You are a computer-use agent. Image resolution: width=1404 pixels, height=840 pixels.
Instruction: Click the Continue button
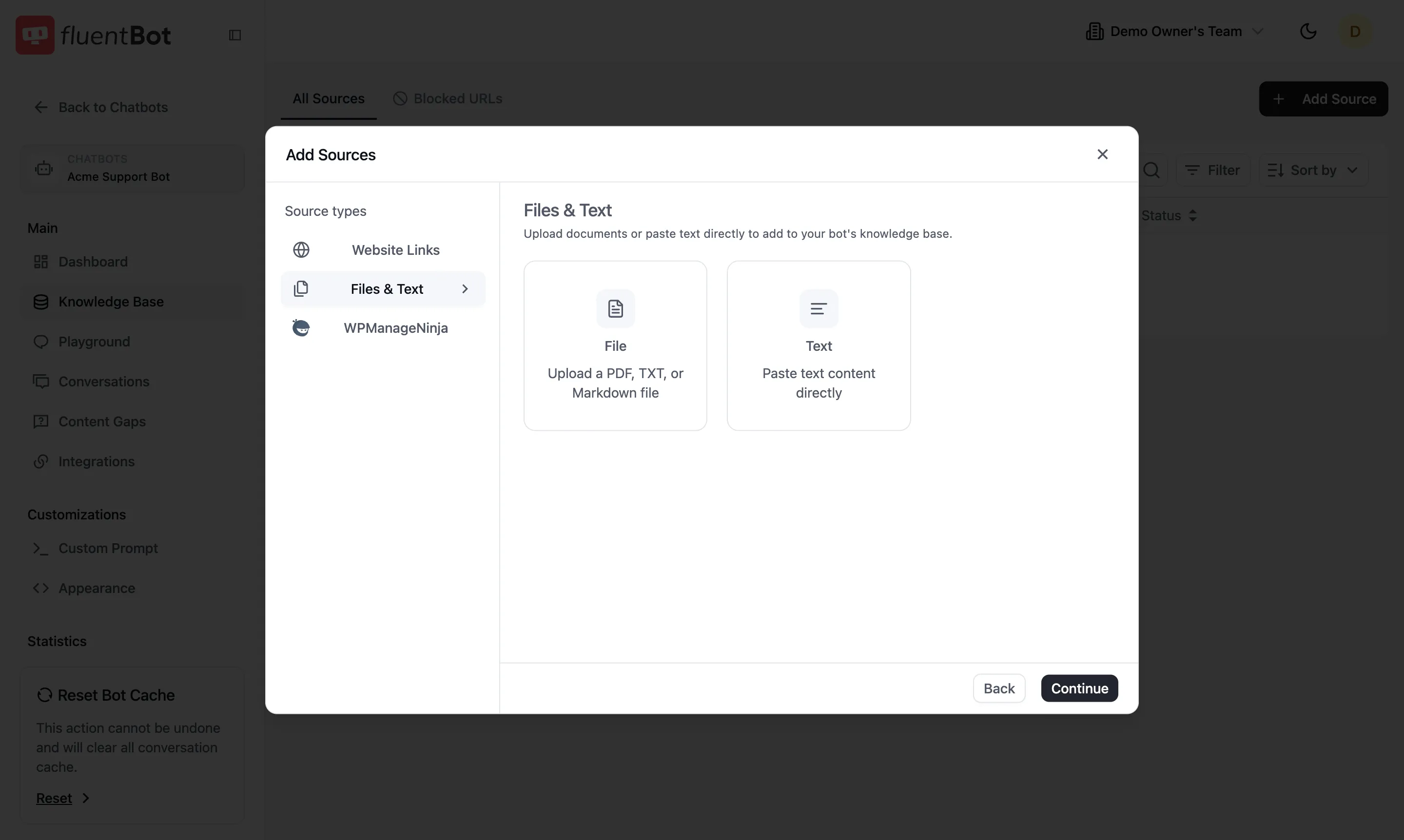pyautogui.click(x=1079, y=688)
